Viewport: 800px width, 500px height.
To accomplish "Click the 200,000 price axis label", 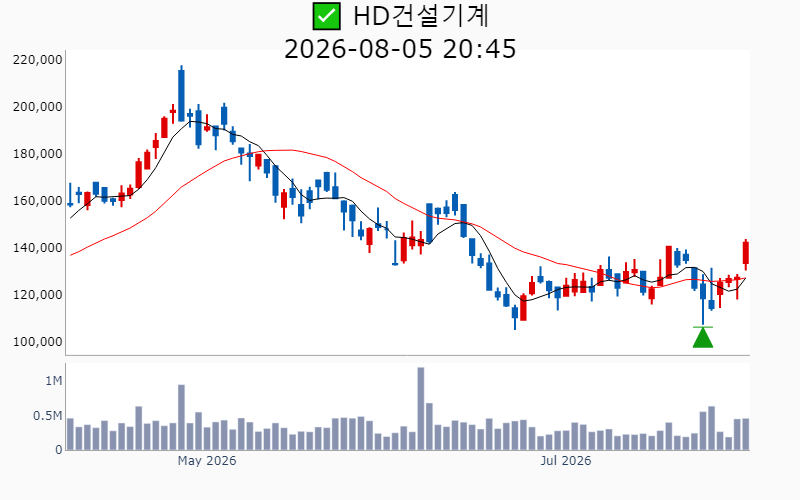I will (37, 107).
